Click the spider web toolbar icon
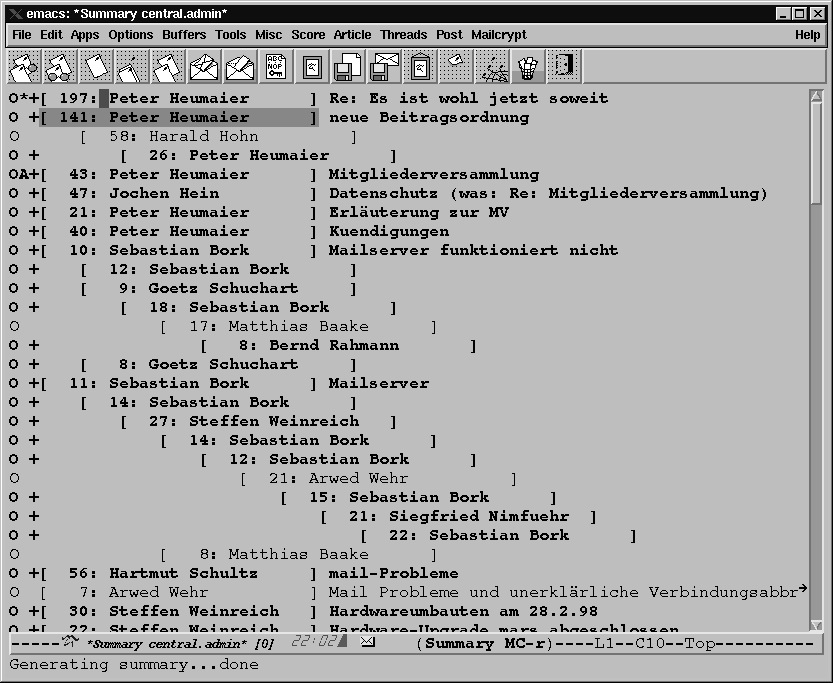The width and height of the screenshot is (833, 683). [491, 66]
